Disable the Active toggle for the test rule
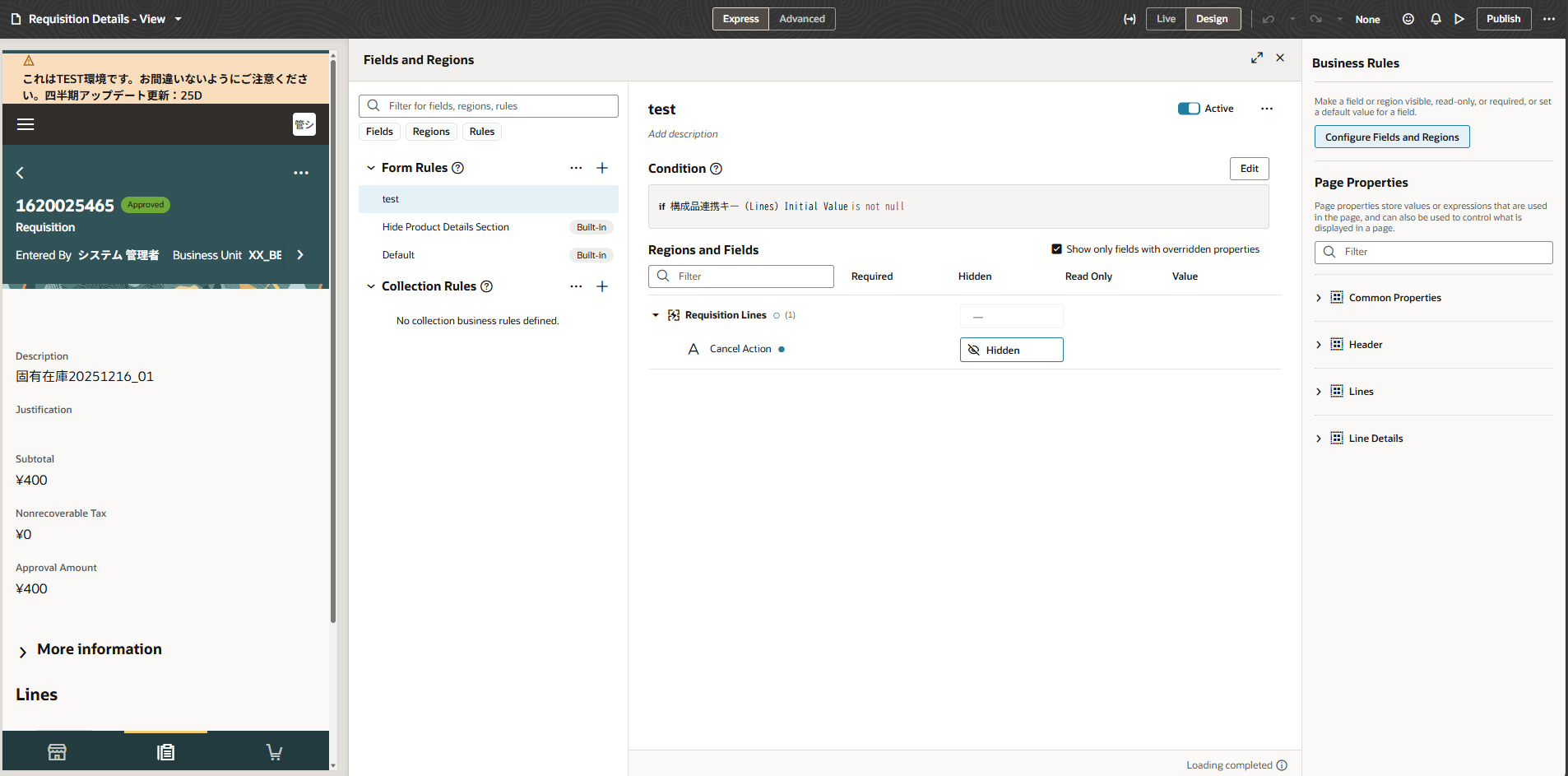The image size is (1568, 776). [1190, 108]
